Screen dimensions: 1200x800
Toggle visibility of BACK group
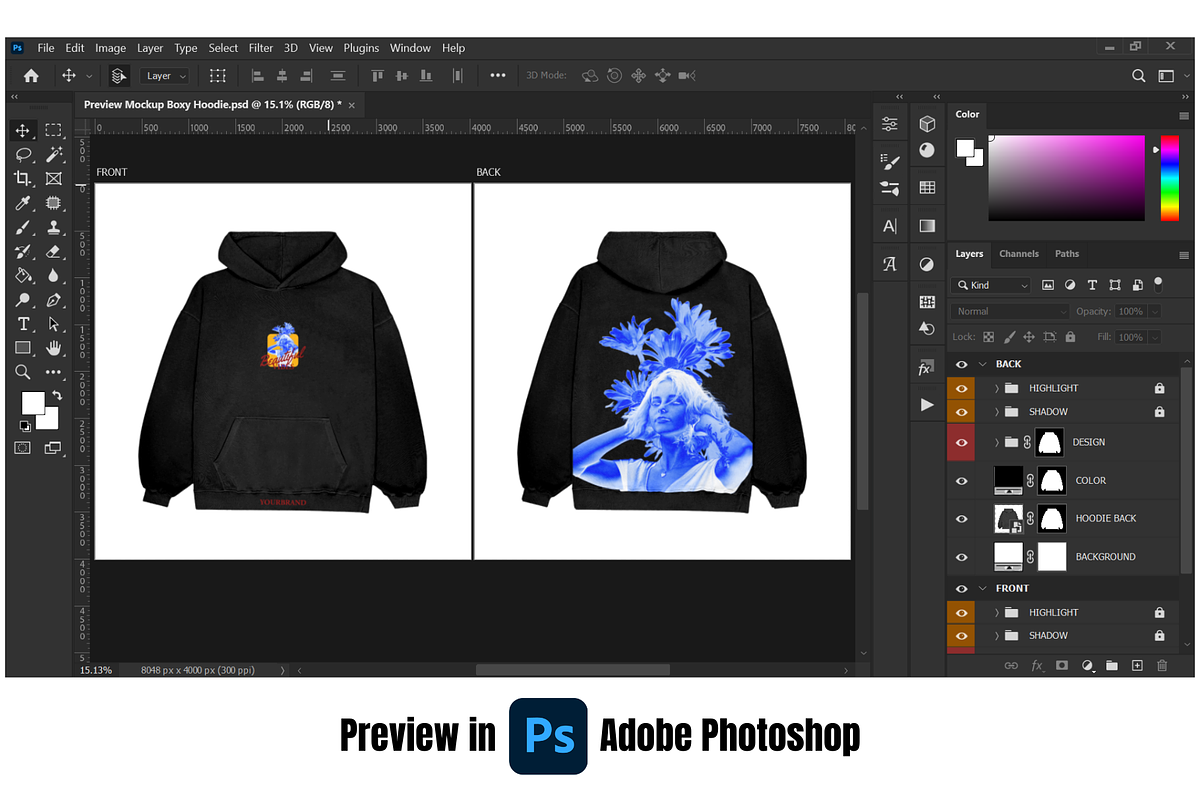point(961,364)
